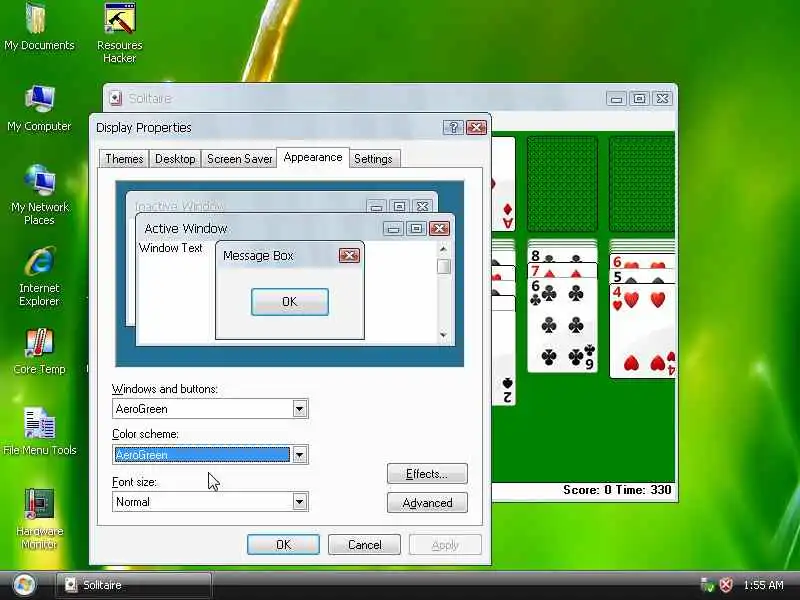Click the red shield security tray icon
This screenshot has width=800, height=600.
point(726,585)
